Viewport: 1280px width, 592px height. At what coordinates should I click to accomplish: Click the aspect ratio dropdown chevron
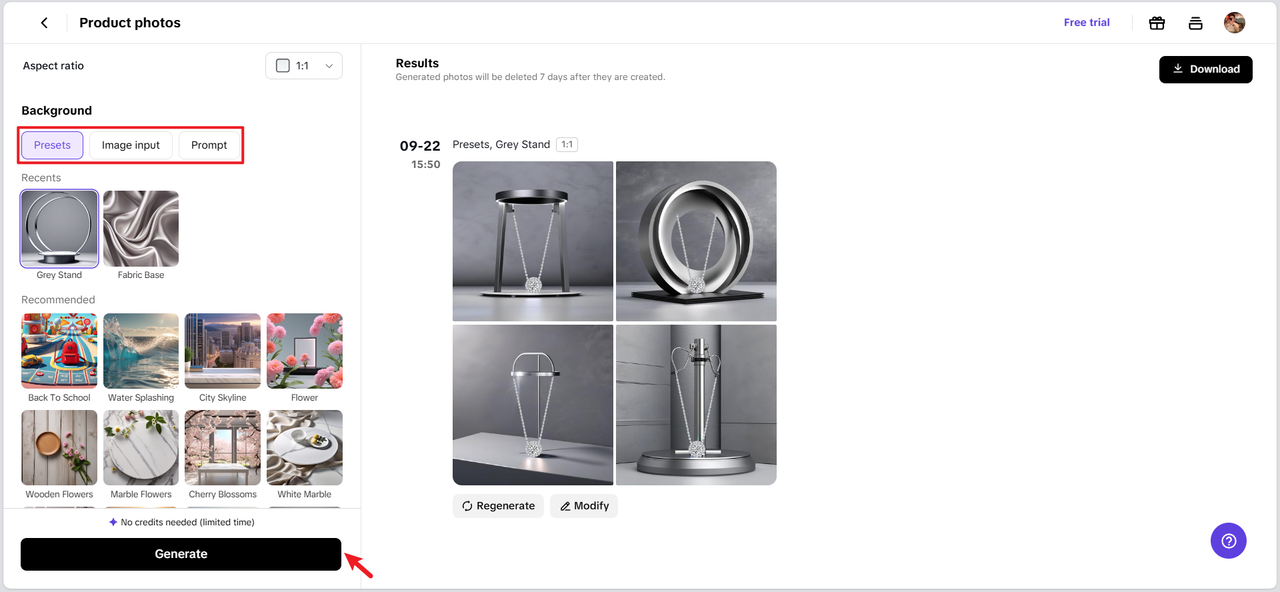click(329, 66)
